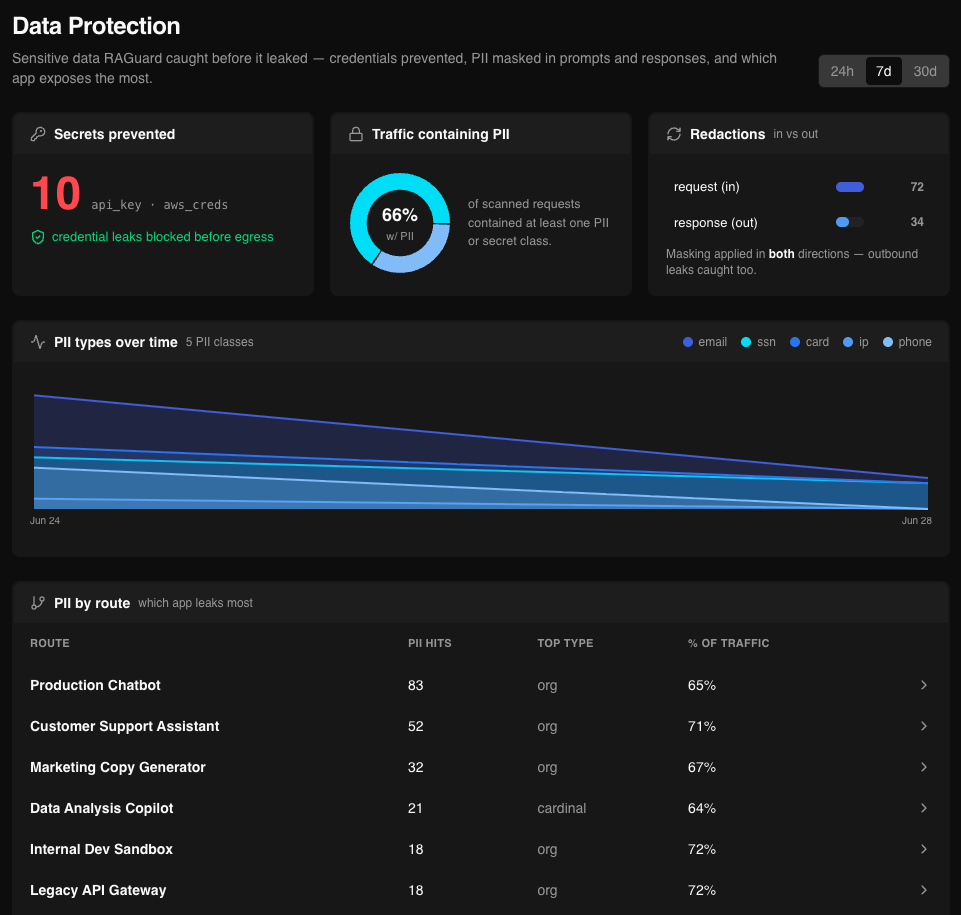
Task: Click the 52 PII hits cell
Action: [x=416, y=726]
